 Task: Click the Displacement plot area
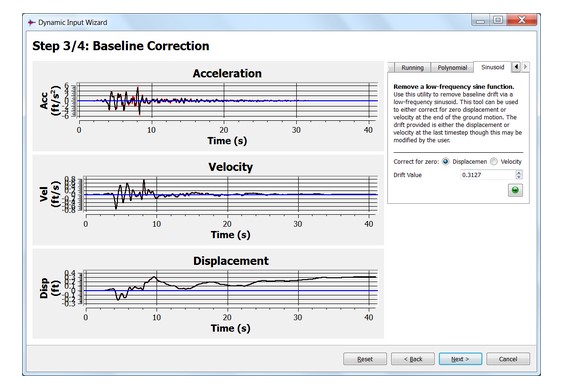pos(232,288)
